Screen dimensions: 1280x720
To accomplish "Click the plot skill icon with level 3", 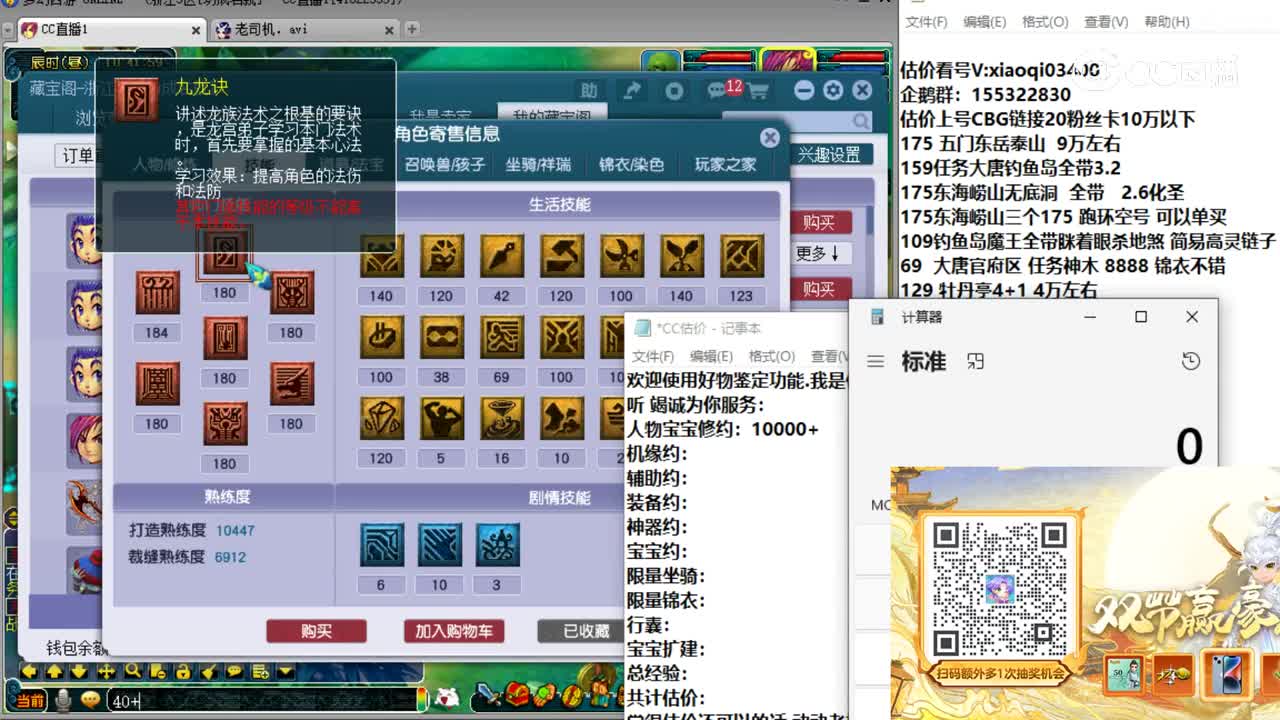I will point(497,545).
